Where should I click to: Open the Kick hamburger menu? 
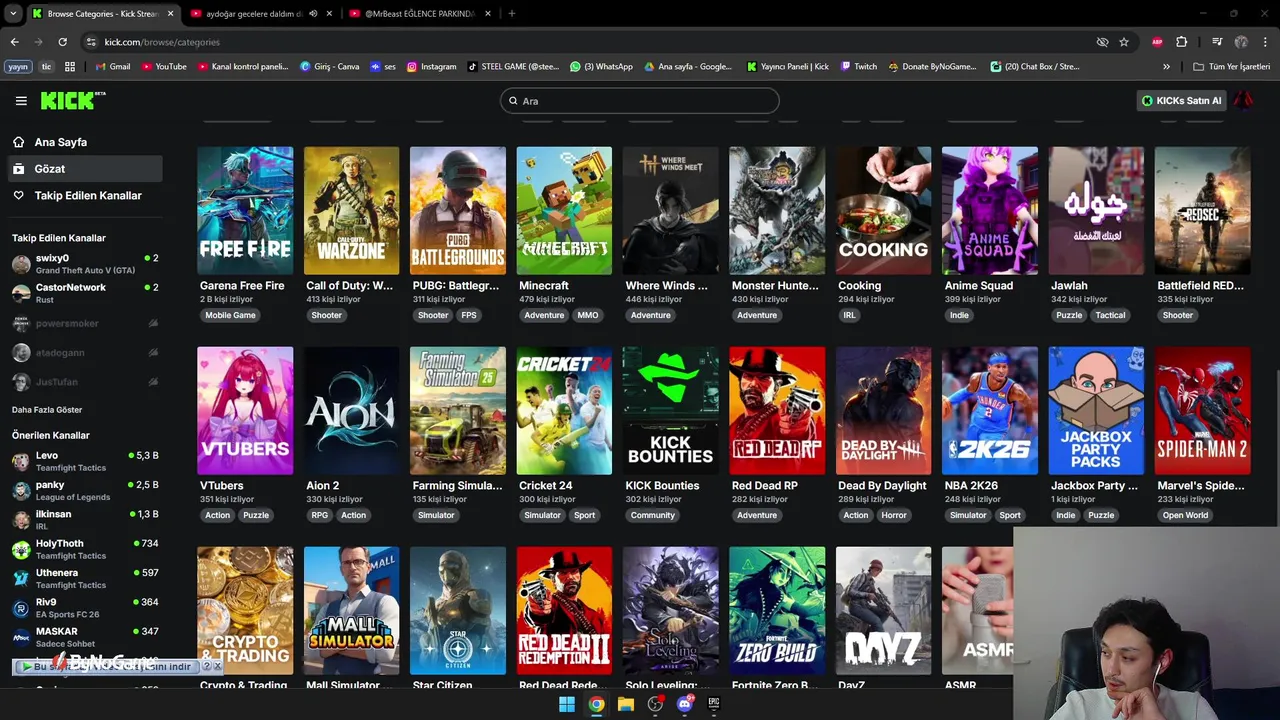pyautogui.click(x=21, y=100)
